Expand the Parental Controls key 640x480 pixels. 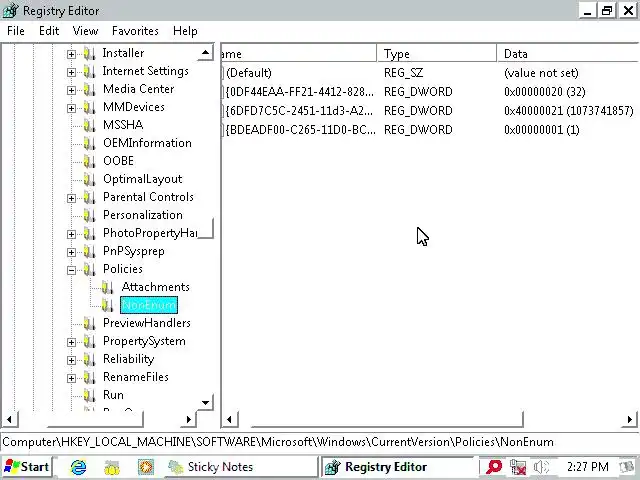click(x=71, y=198)
